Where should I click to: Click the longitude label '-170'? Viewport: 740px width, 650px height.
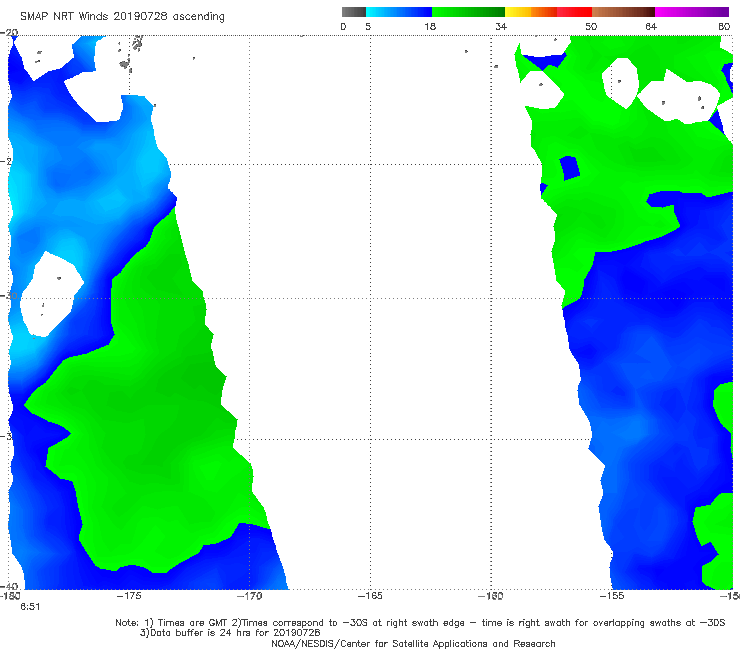[250, 596]
